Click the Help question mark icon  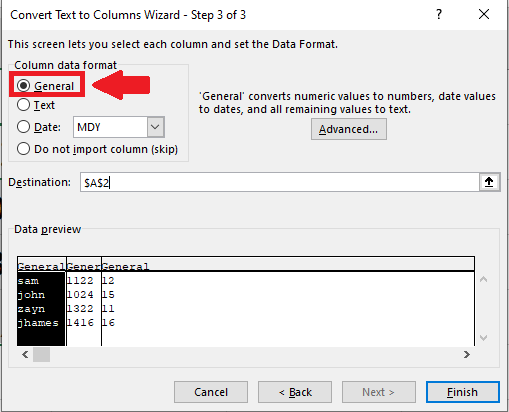tap(439, 14)
